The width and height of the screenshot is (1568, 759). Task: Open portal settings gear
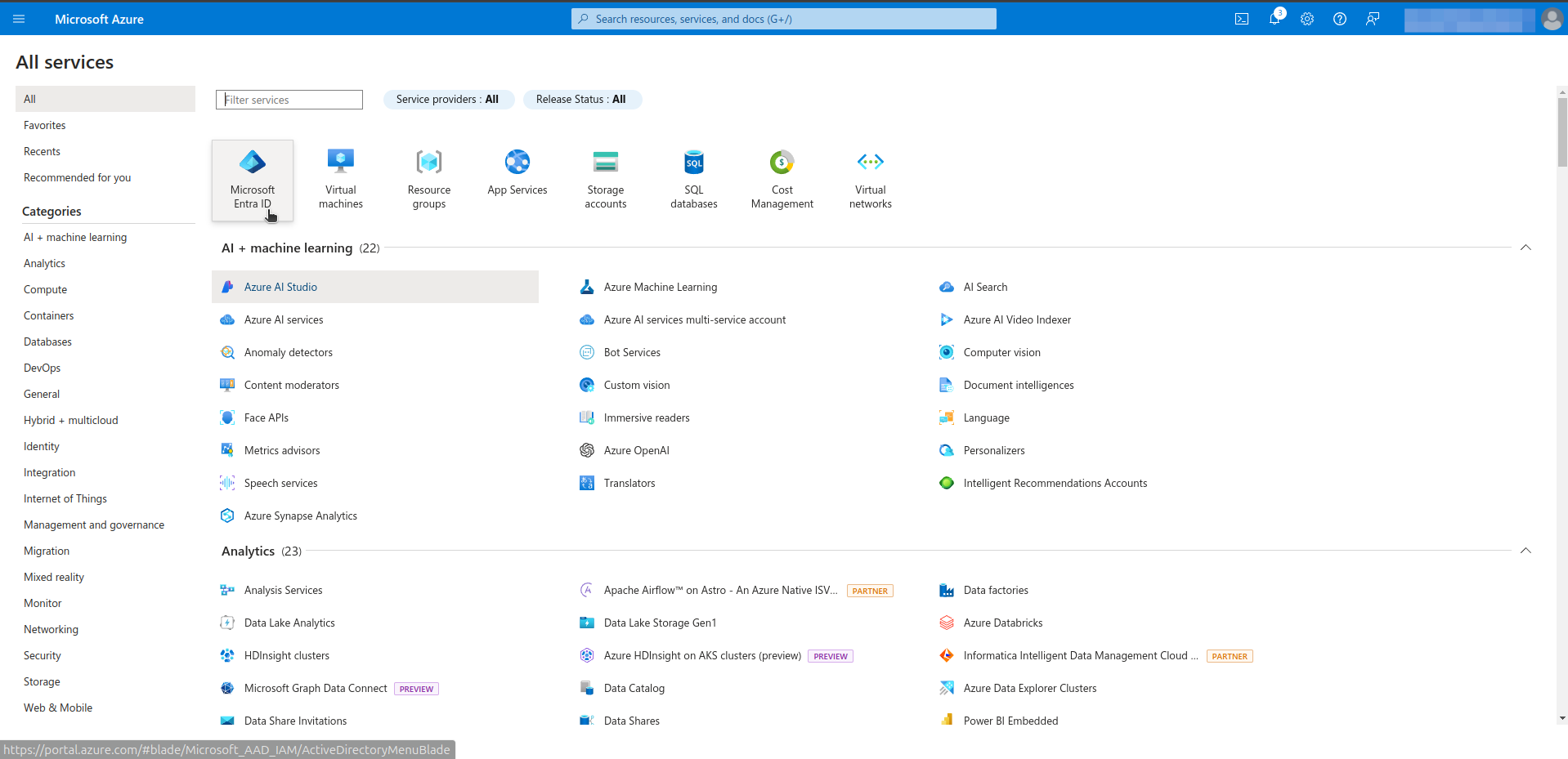[x=1307, y=19]
